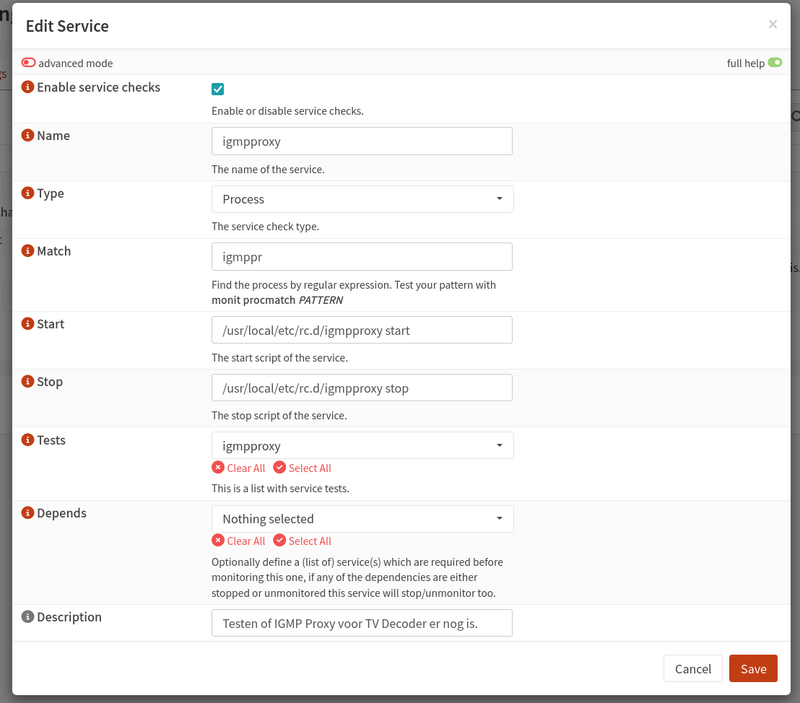Image resolution: width=800 pixels, height=703 pixels.
Task: Click the info icon next to Tests
Action: click(x=28, y=441)
